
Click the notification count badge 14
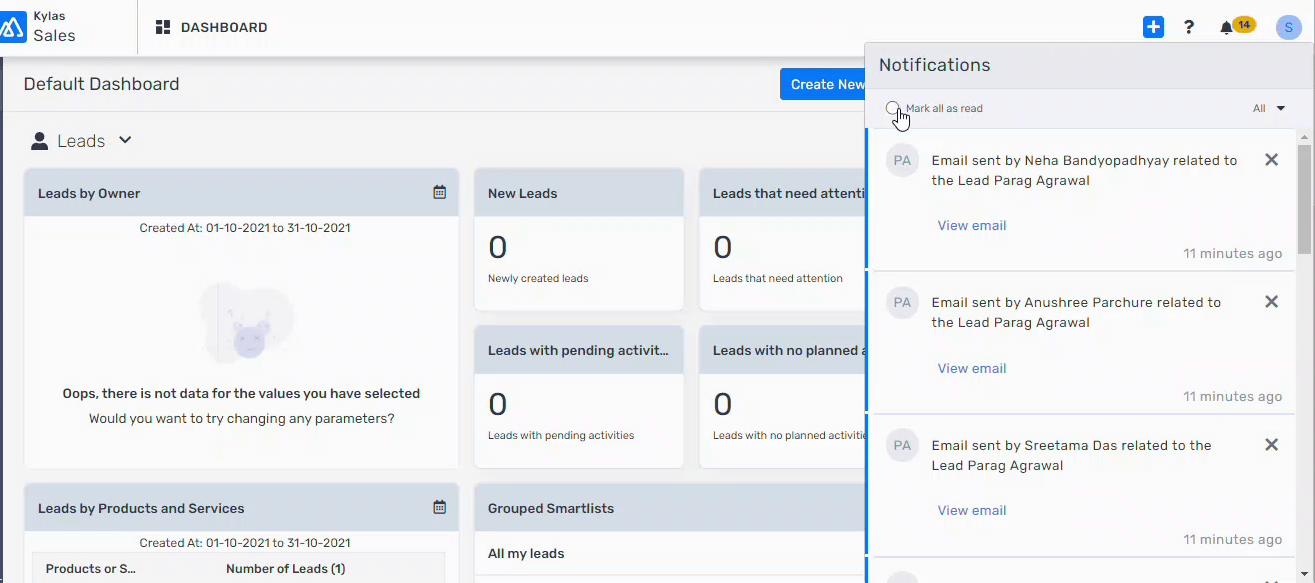click(1244, 25)
